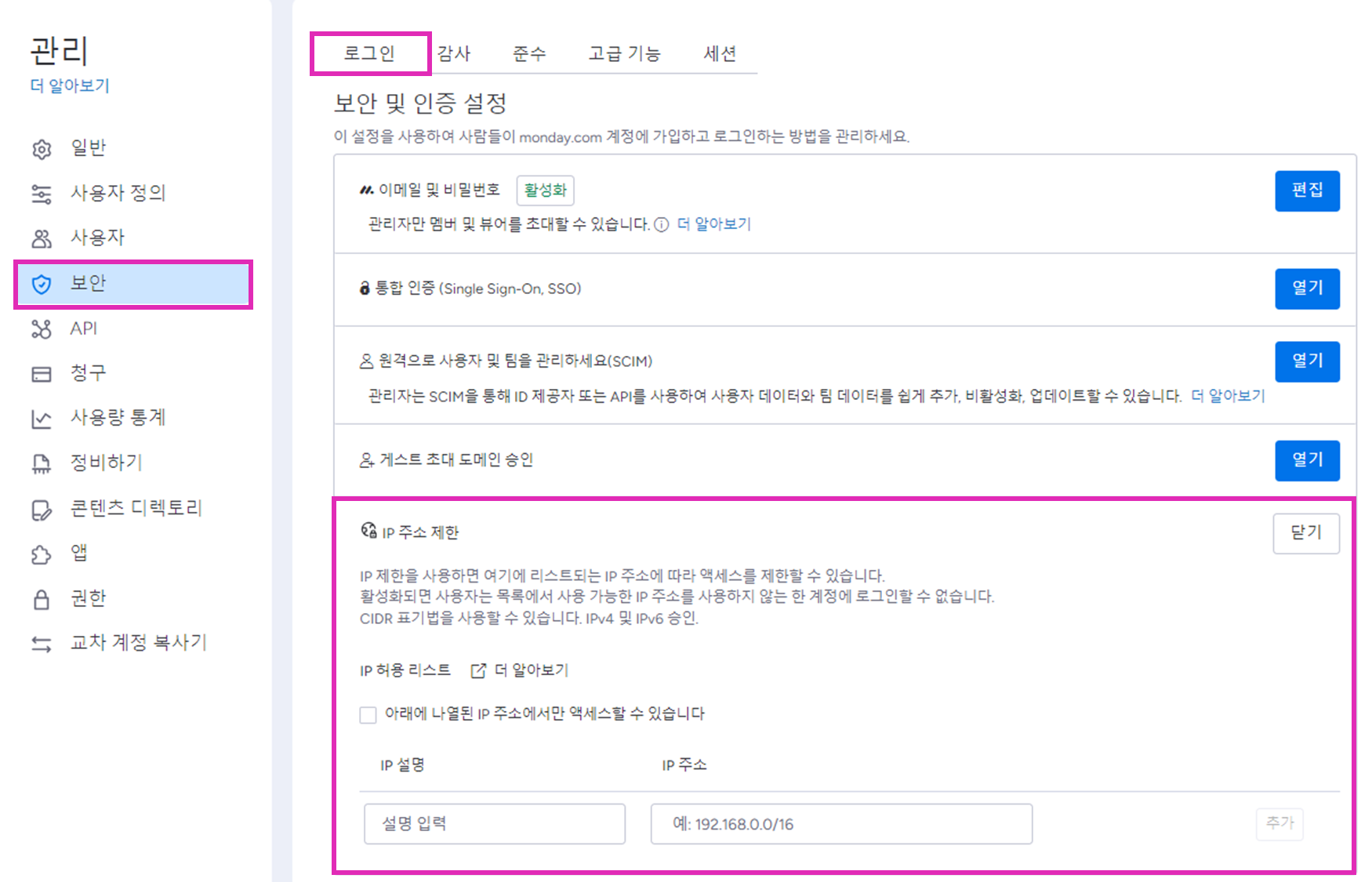
Task: Switch to the 감사 tab
Action: (456, 53)
